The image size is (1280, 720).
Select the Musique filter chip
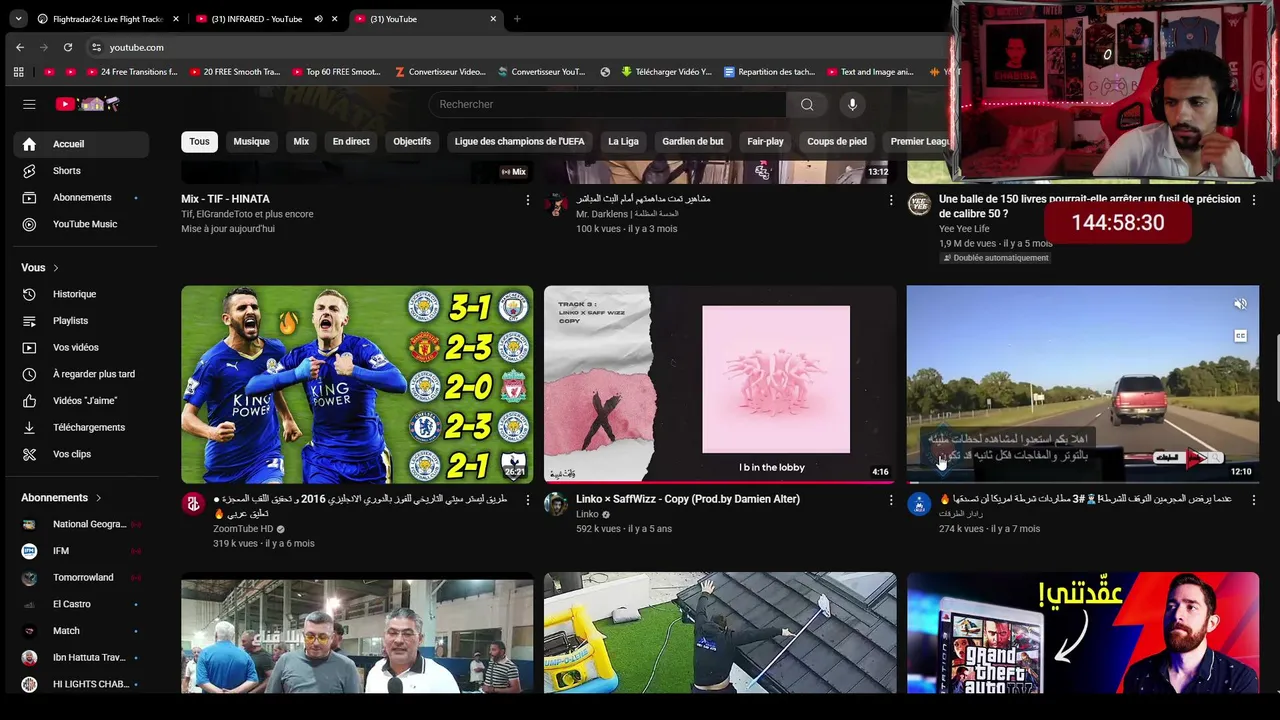point(251,142)
